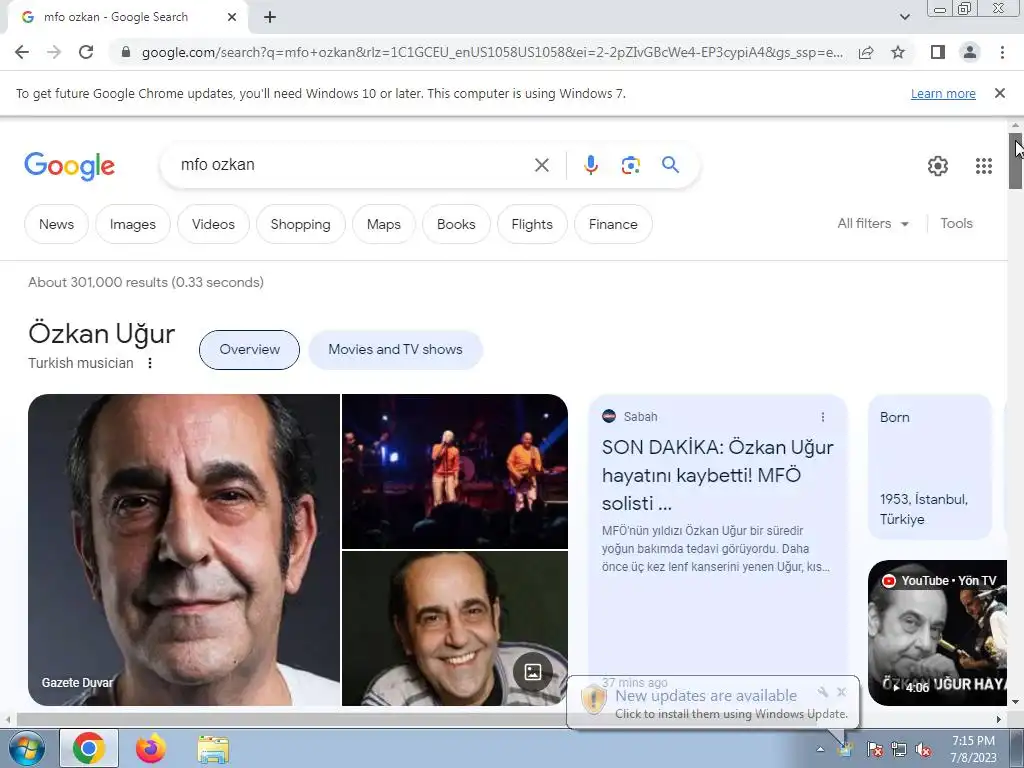Open the tab search chevron
The height and width of the screenshot is (768, 1024).
pyautogui.click(x=904, y=17)
